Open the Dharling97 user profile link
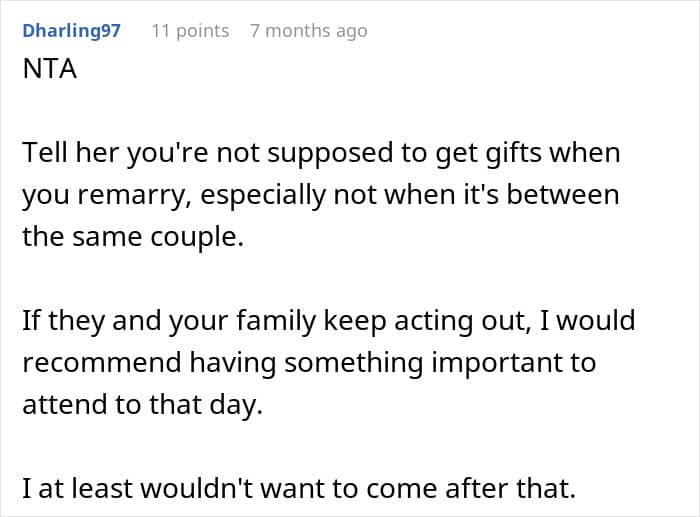 pos(71,31)
